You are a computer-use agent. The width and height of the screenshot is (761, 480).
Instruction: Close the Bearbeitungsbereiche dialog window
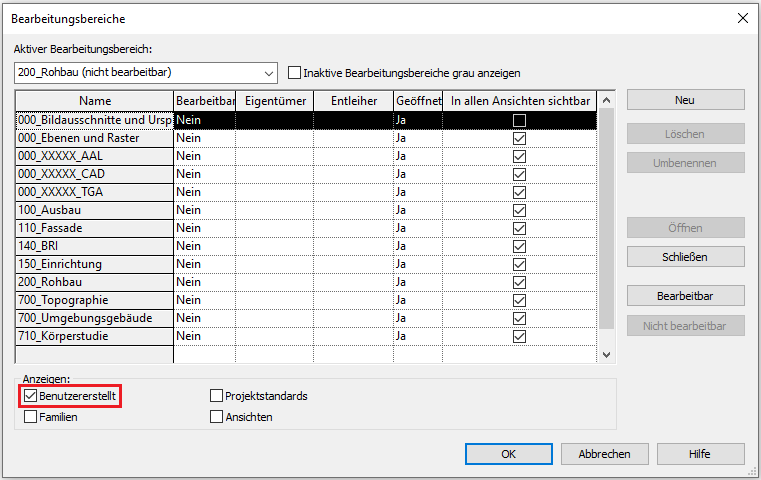click(x=741, y=18)
